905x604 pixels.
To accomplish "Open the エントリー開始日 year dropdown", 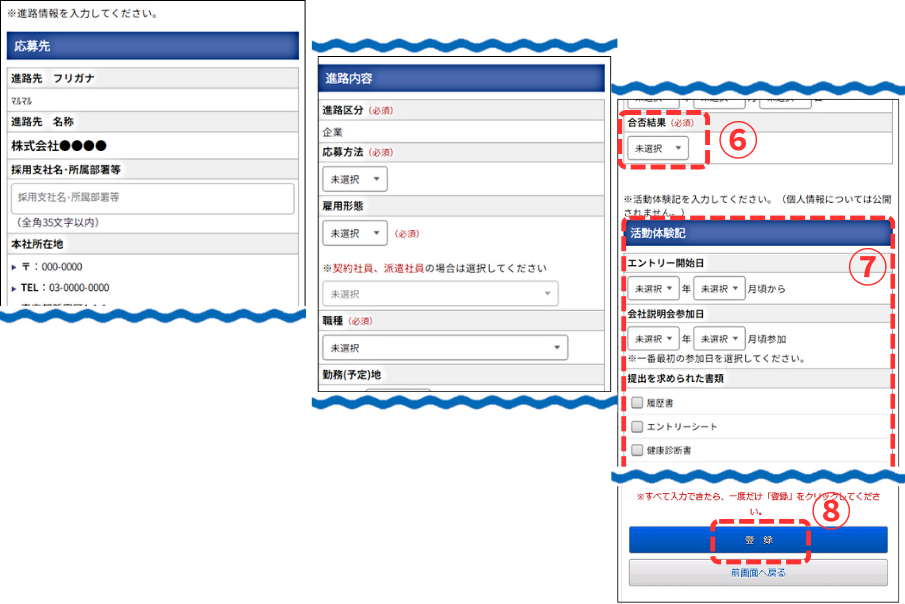I will pyautogui.click(x=653, y=288).
